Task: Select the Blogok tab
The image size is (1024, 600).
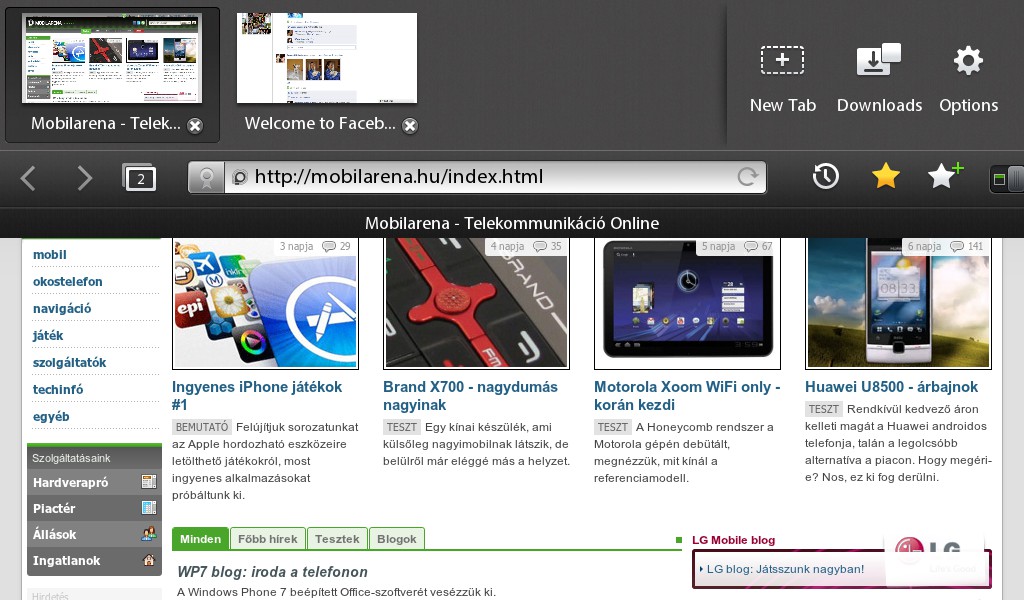Action: [x=396, y=539]
